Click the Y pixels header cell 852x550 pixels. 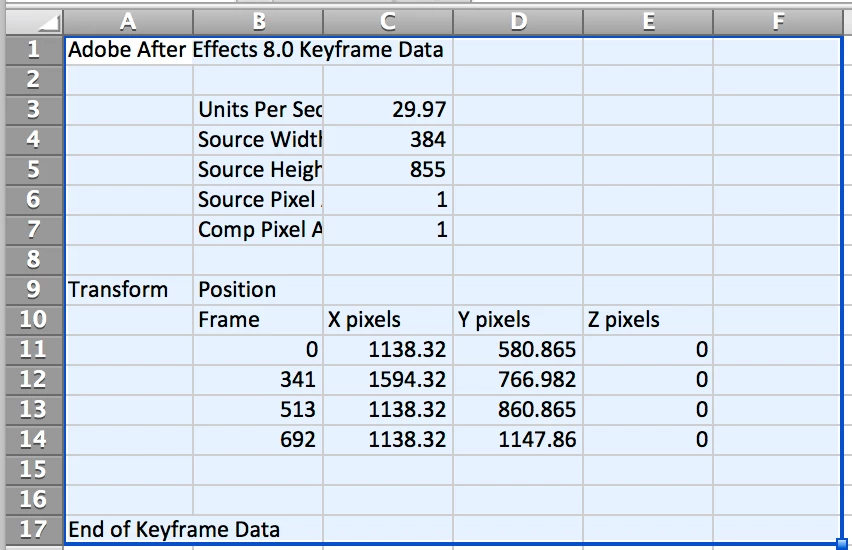pyautogui.click(x=518, y=320)
